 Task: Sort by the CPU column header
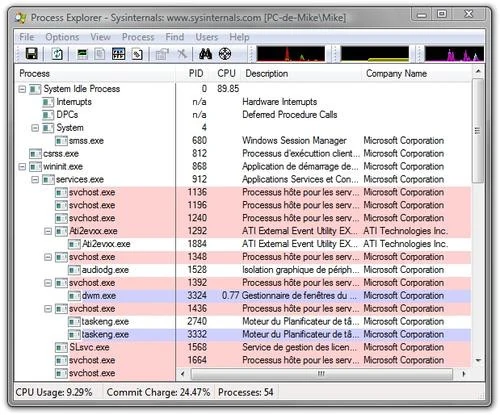pyautogui.click(x=226, y=73)
